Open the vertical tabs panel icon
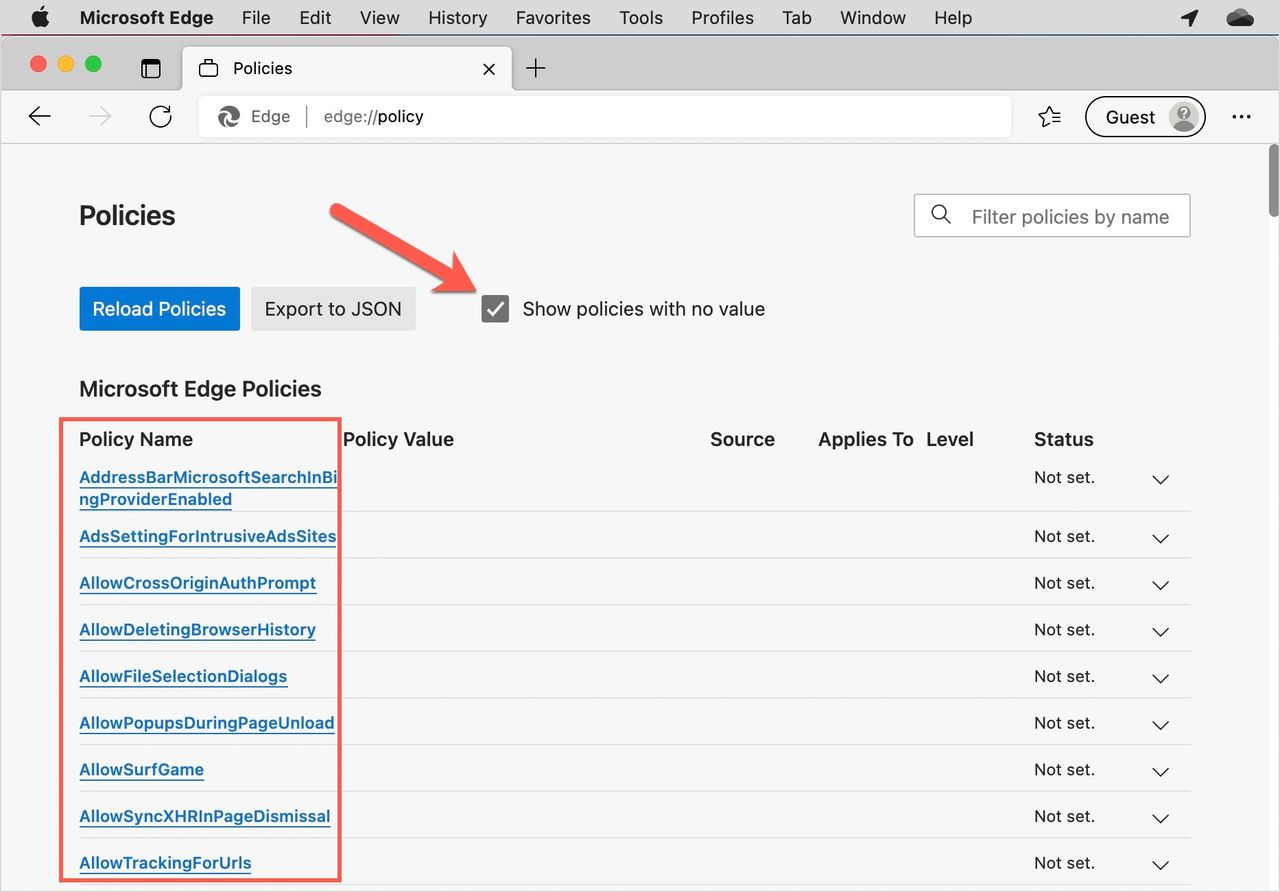Image resolution: width=1280 pixels, height=892 pixels. 150,68
